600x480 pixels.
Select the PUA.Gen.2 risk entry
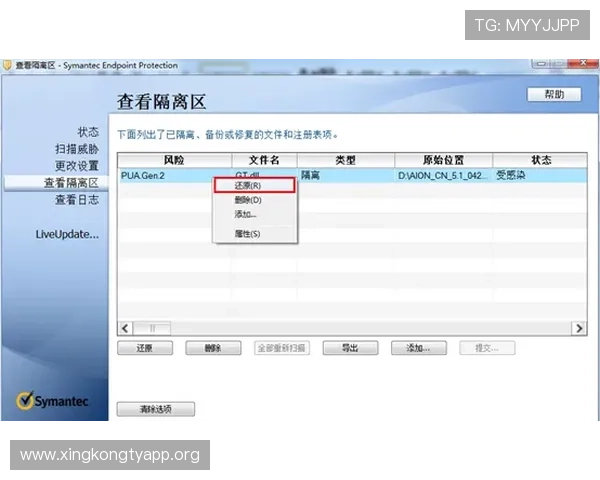pos(143,176)
